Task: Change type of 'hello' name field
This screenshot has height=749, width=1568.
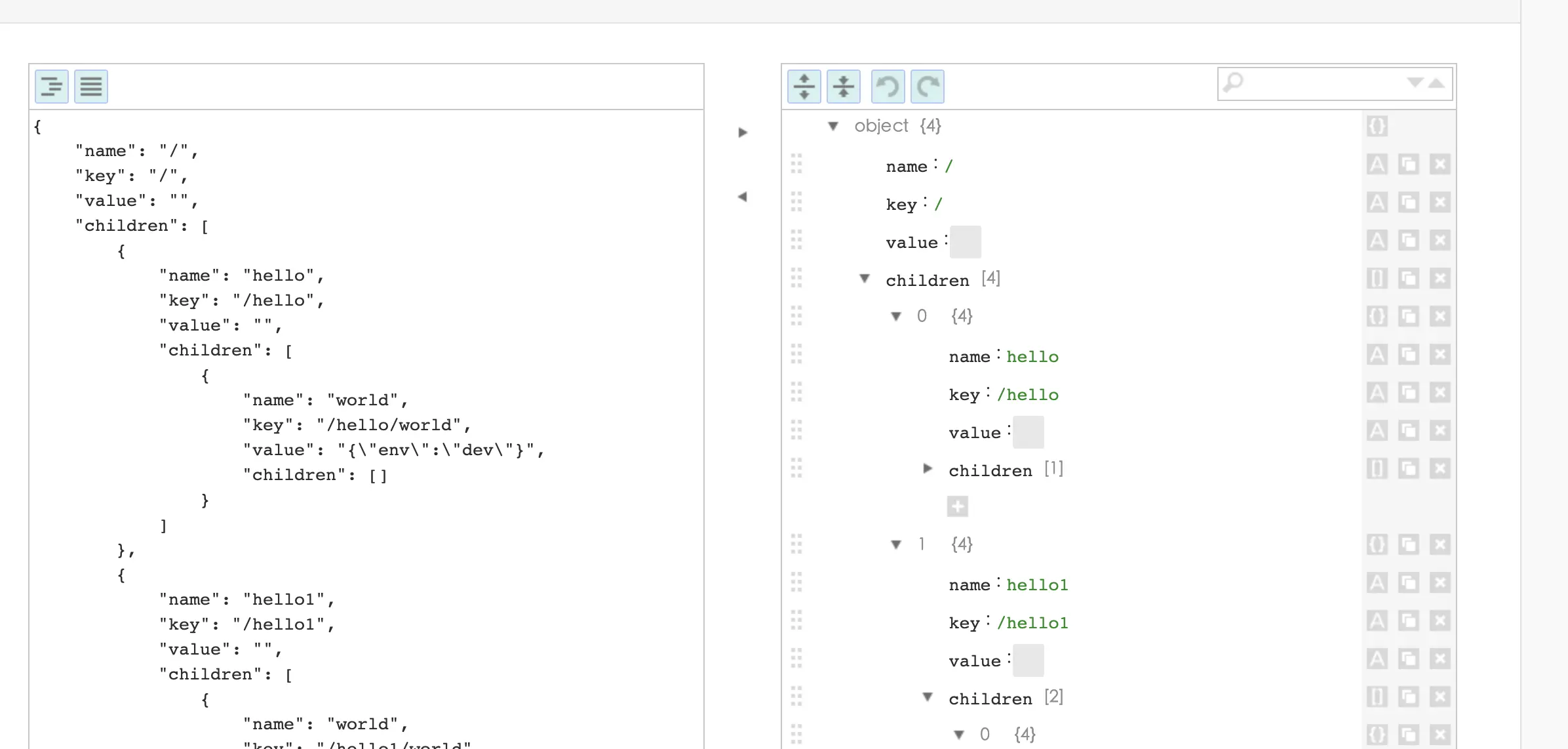Action: [x=1377, y=355]
